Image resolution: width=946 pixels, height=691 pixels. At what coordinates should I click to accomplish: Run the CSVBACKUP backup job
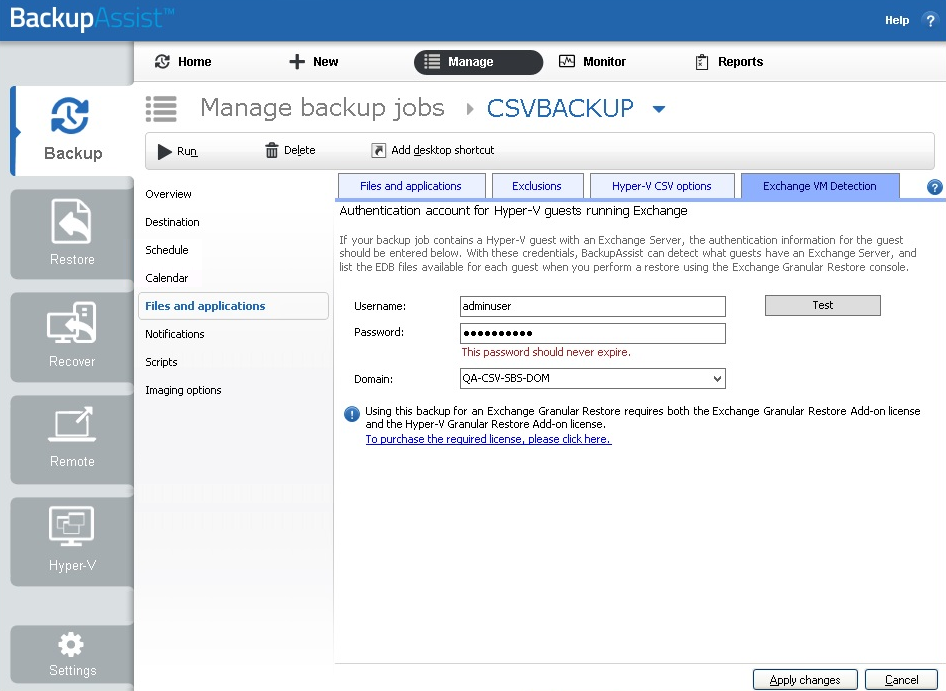pos(178,151)
